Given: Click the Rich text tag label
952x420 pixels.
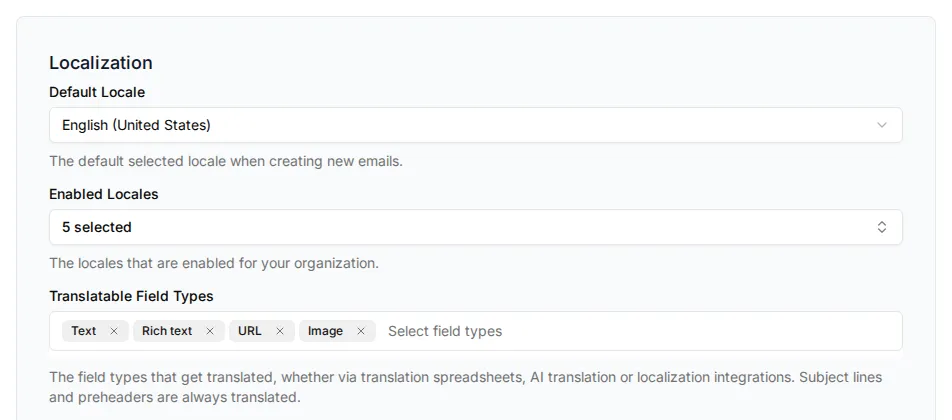Looking at the screenshot, I should pos(167,331).
